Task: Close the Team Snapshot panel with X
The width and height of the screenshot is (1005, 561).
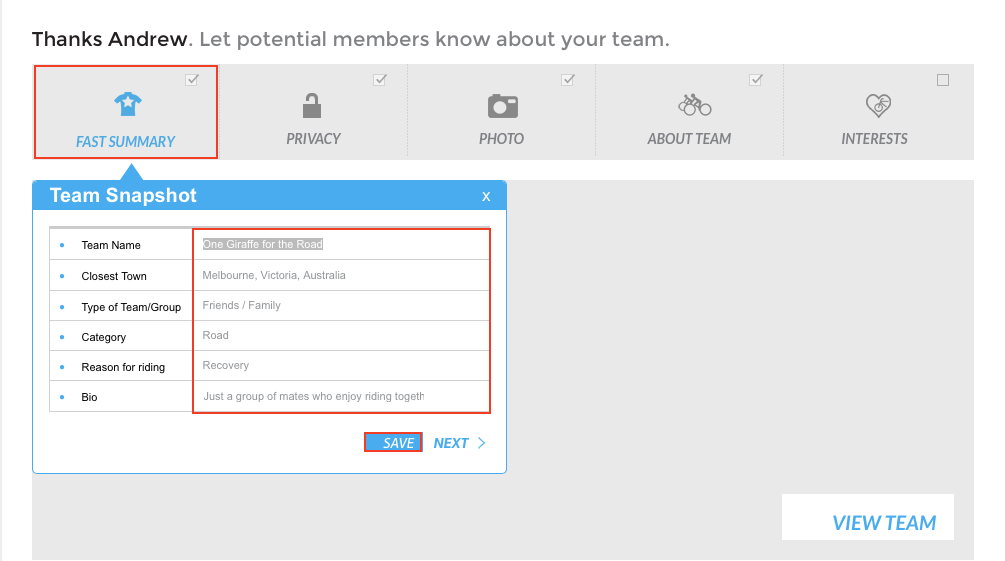Action: click(486, 197)
